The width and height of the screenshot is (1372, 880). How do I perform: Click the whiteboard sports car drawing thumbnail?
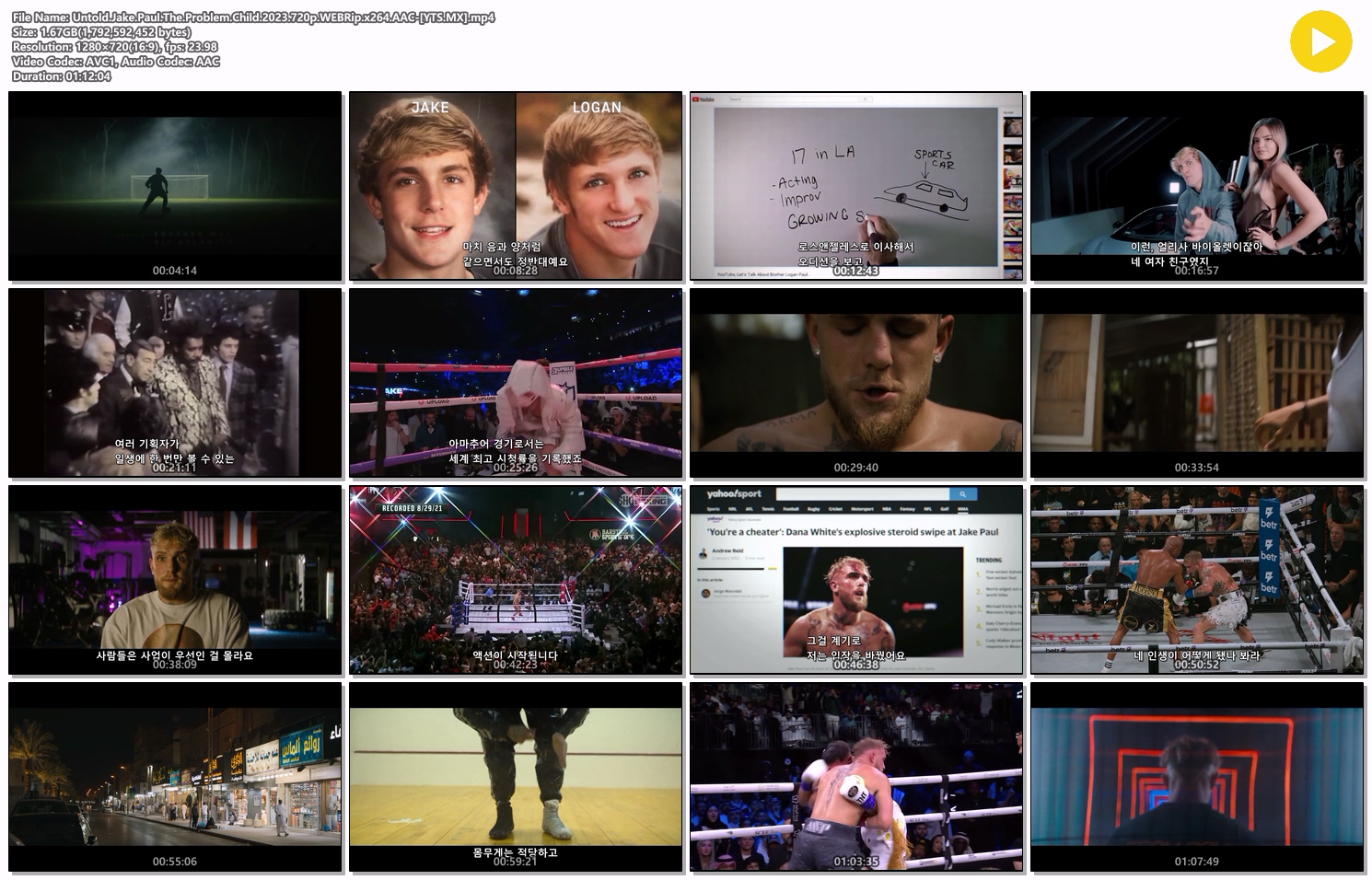click(x=856, y=186)
